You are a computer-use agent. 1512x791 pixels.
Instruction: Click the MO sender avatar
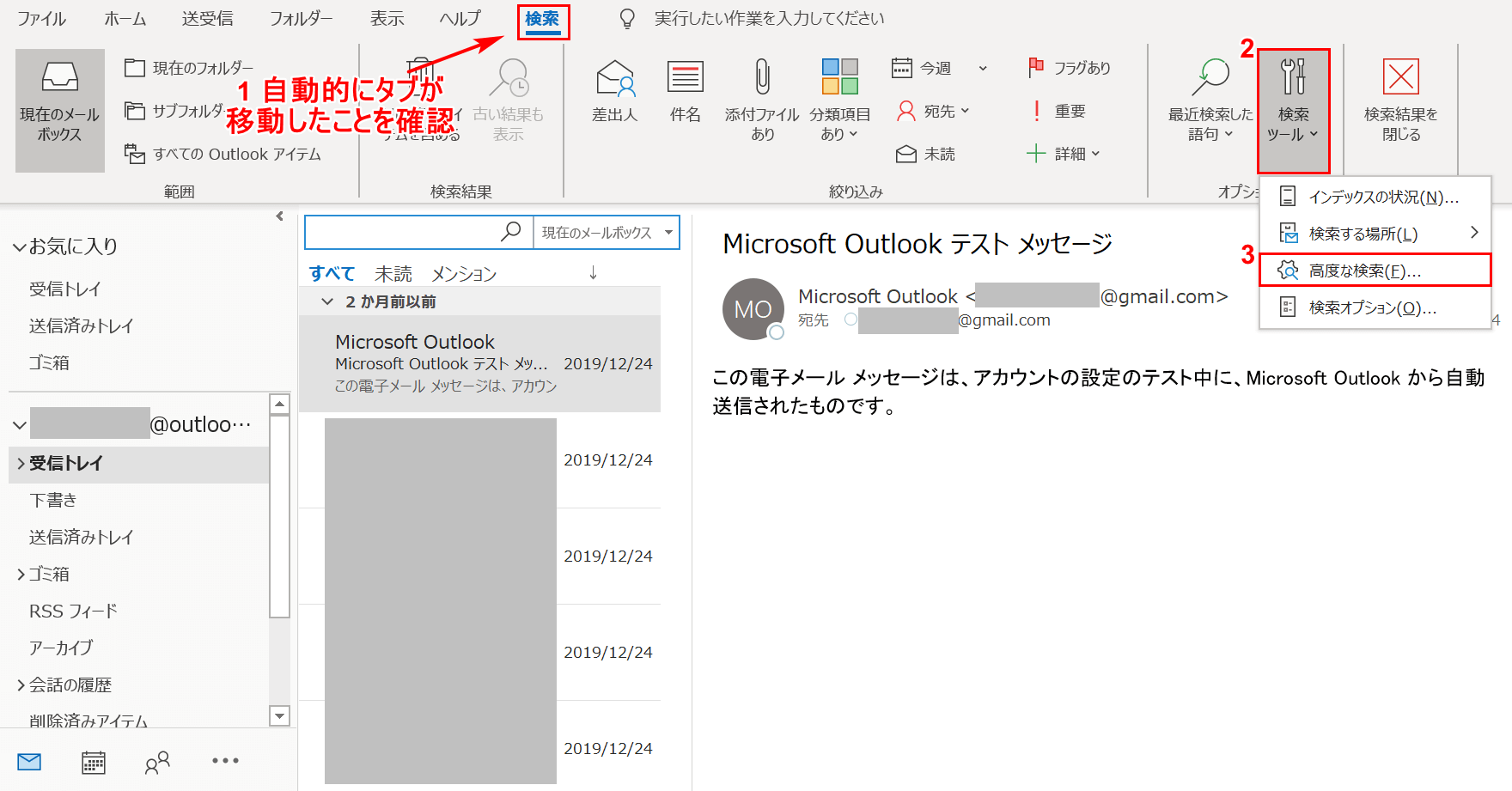pyautogui.click(x=753, y=309)
